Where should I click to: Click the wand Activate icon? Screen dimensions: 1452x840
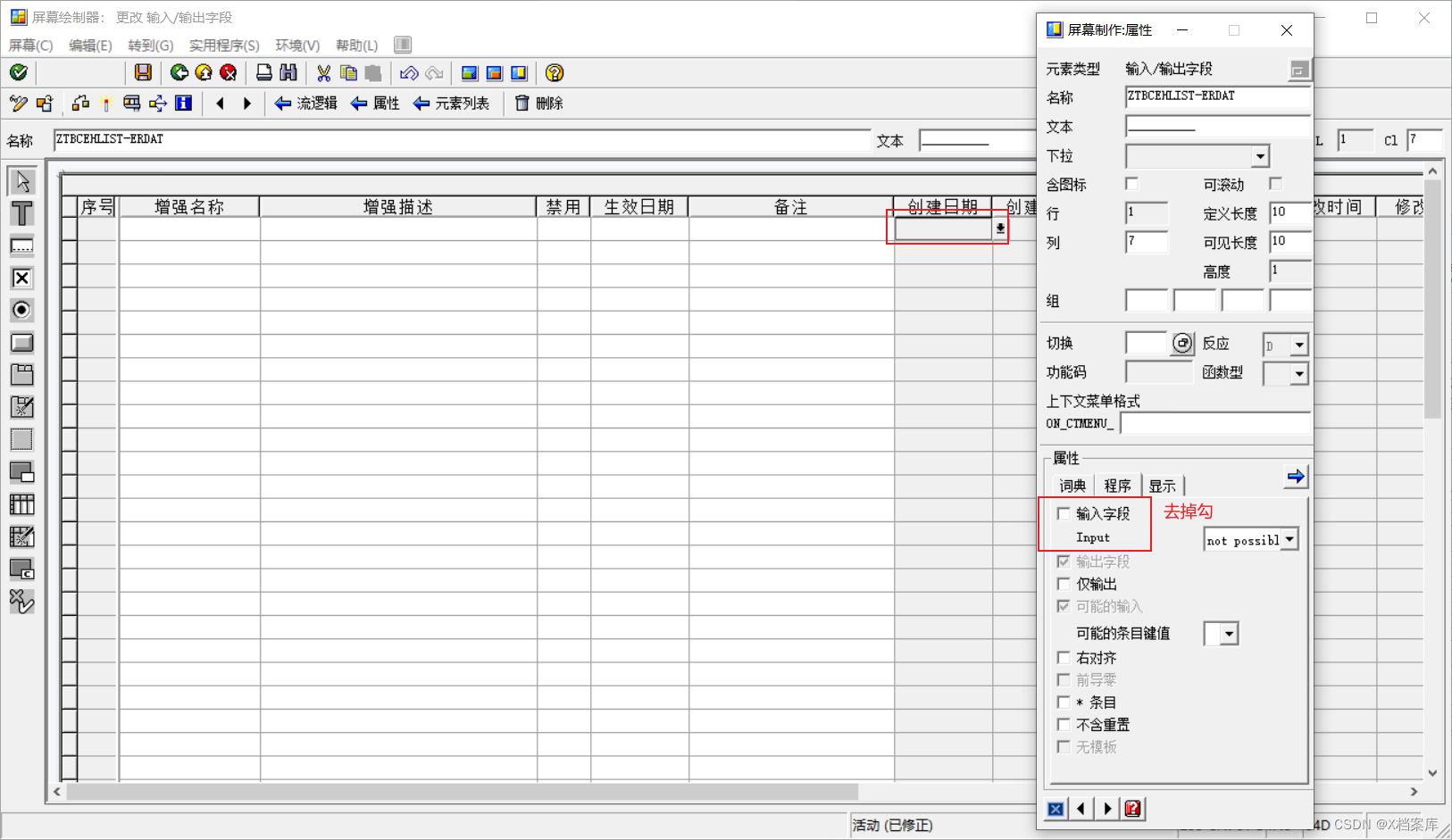[x=106, y=104]
